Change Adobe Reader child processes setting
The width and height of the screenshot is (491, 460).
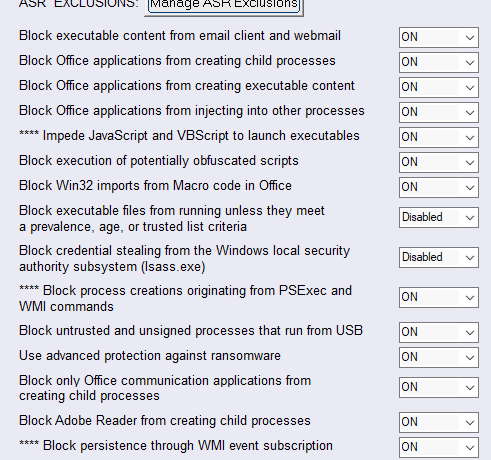(439, 422)
